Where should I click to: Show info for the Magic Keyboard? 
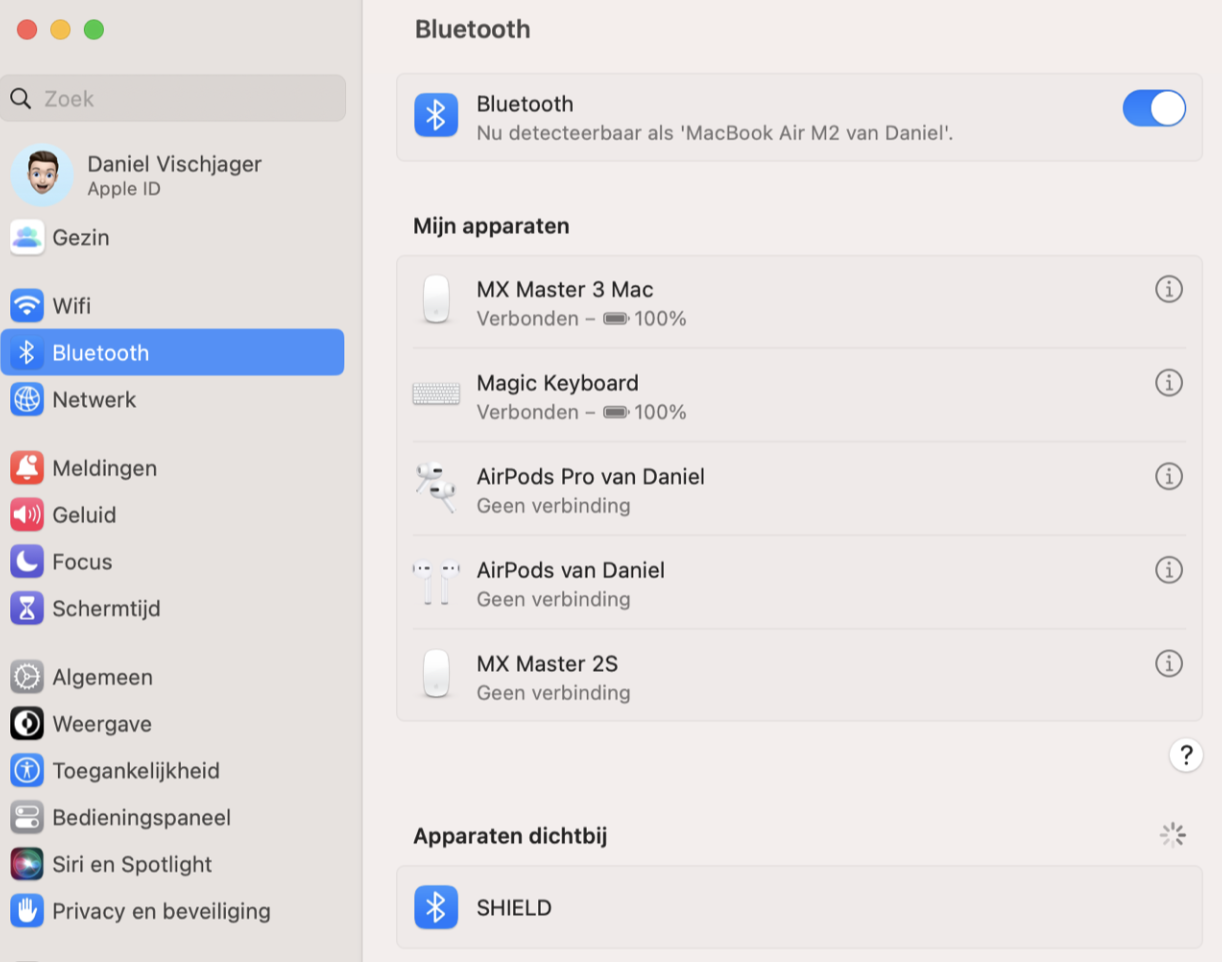click(x=1168, y=382)
